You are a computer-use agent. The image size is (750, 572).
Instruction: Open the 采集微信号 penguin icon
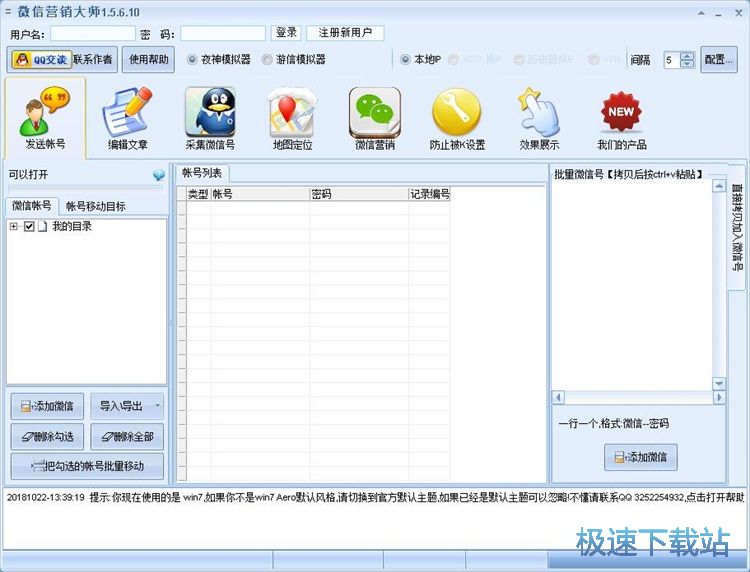coord(210,118)
